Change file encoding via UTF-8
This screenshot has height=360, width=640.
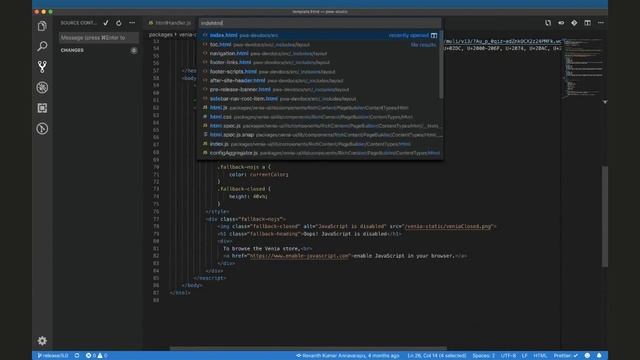tap(508, 356)
